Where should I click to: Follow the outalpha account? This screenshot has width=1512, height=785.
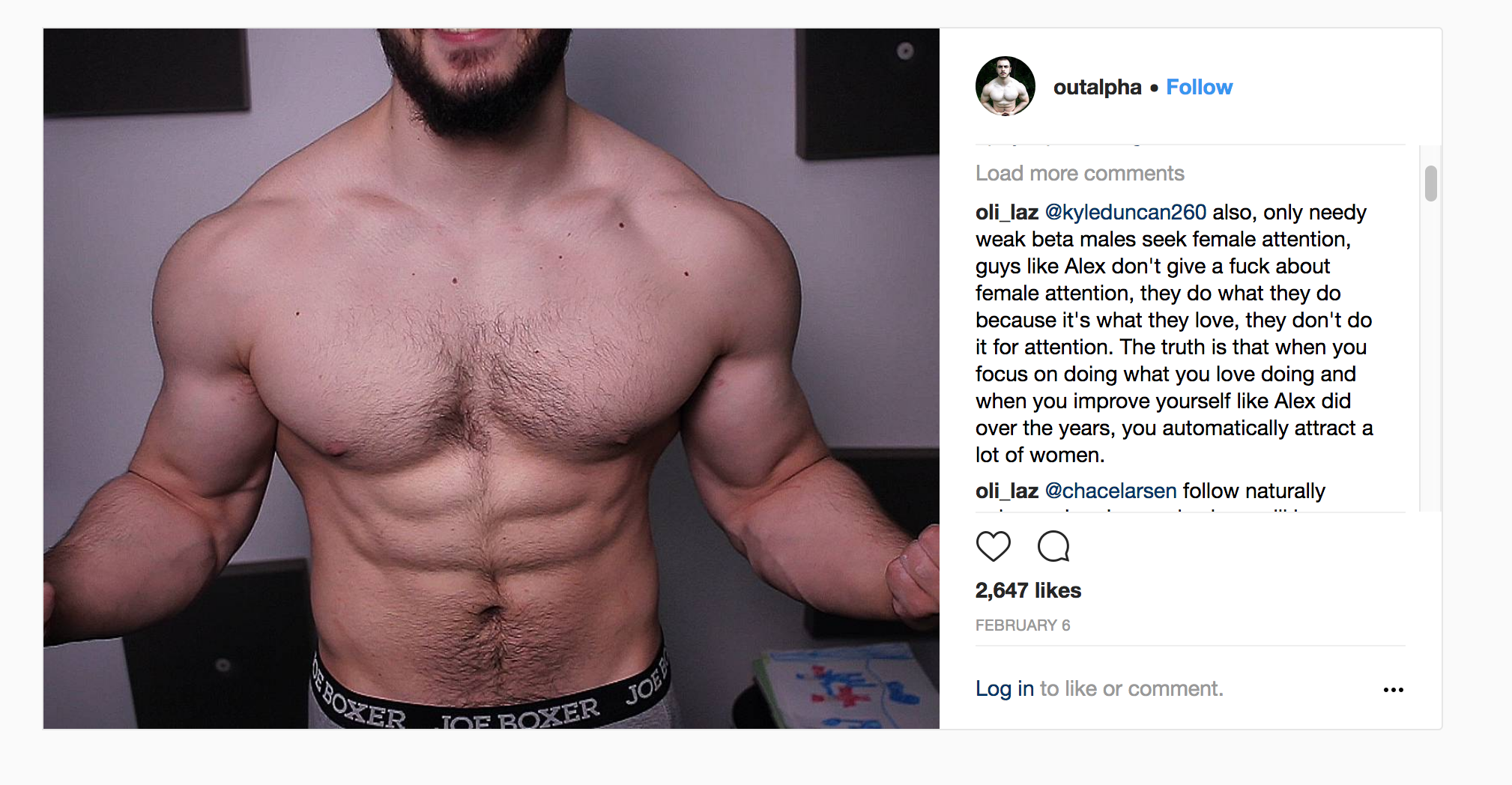pyautogui.click(x=1199, y=87)
